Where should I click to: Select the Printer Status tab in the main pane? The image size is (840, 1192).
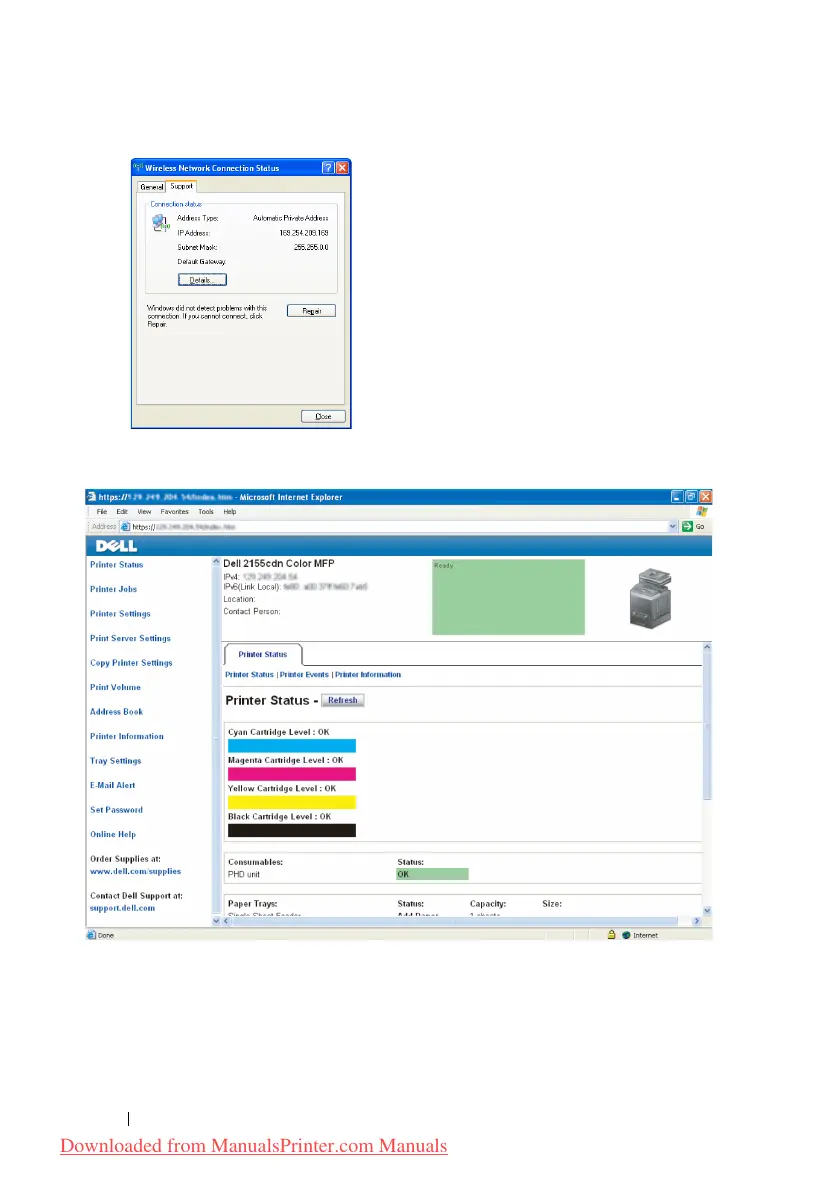[x=263, y=654]
